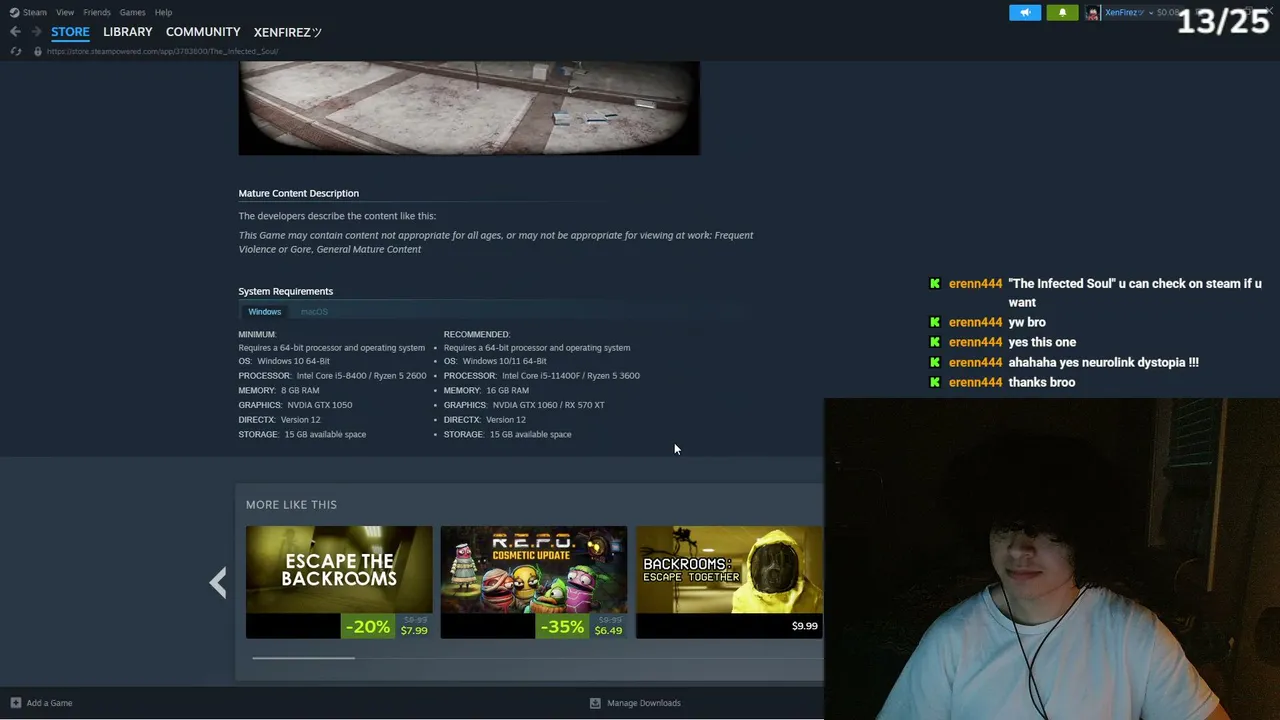Screen dimensions: 1280x720
Task: Open Manage Downloads
Action: [x=644, y=703]
